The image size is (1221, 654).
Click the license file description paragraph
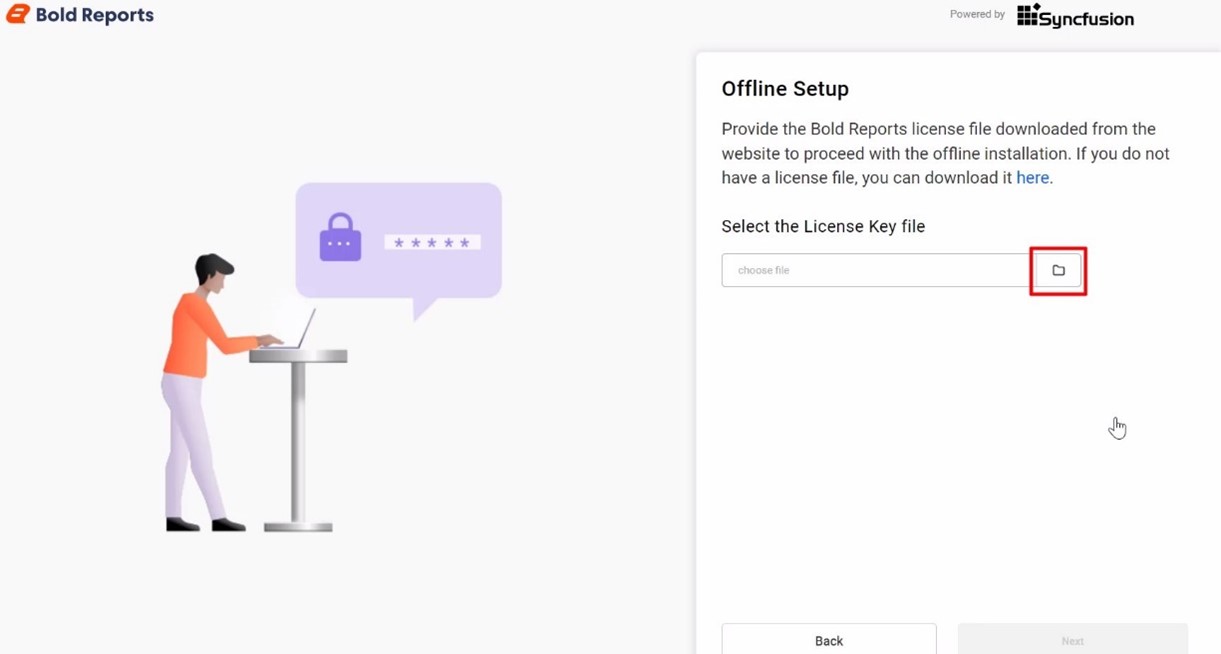coord(945,153)
